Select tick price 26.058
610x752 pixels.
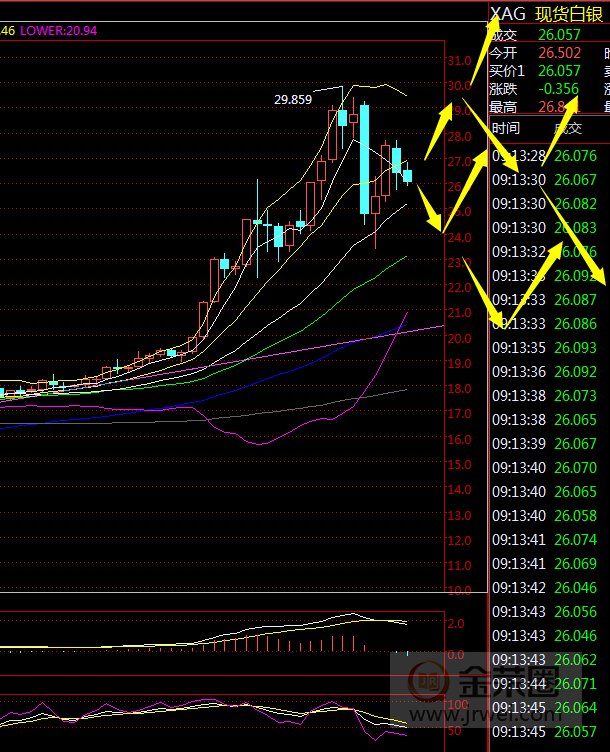point(575,516)
